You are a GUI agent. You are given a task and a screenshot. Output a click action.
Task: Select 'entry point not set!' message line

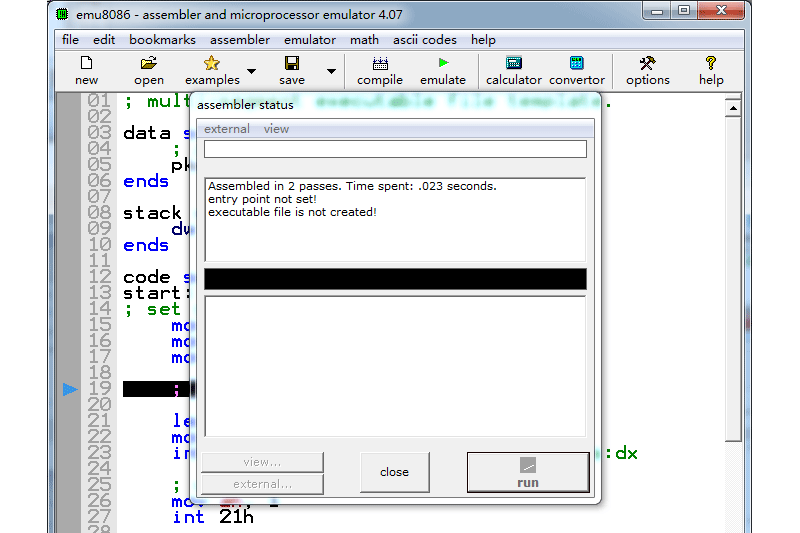pyautogui.click(x=262, y=199)
